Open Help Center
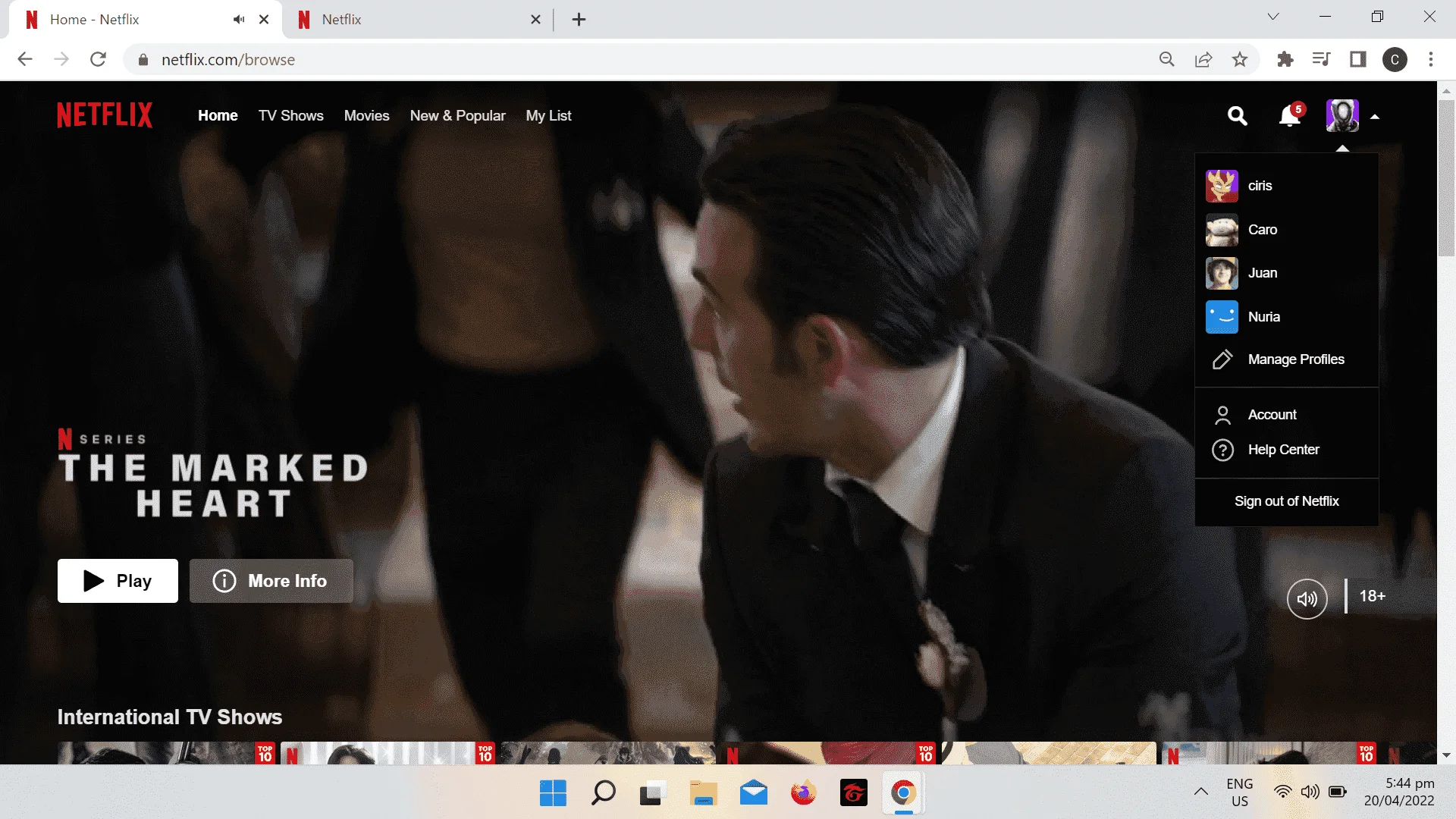1456x819 pixels. (x=1283, y=450)
